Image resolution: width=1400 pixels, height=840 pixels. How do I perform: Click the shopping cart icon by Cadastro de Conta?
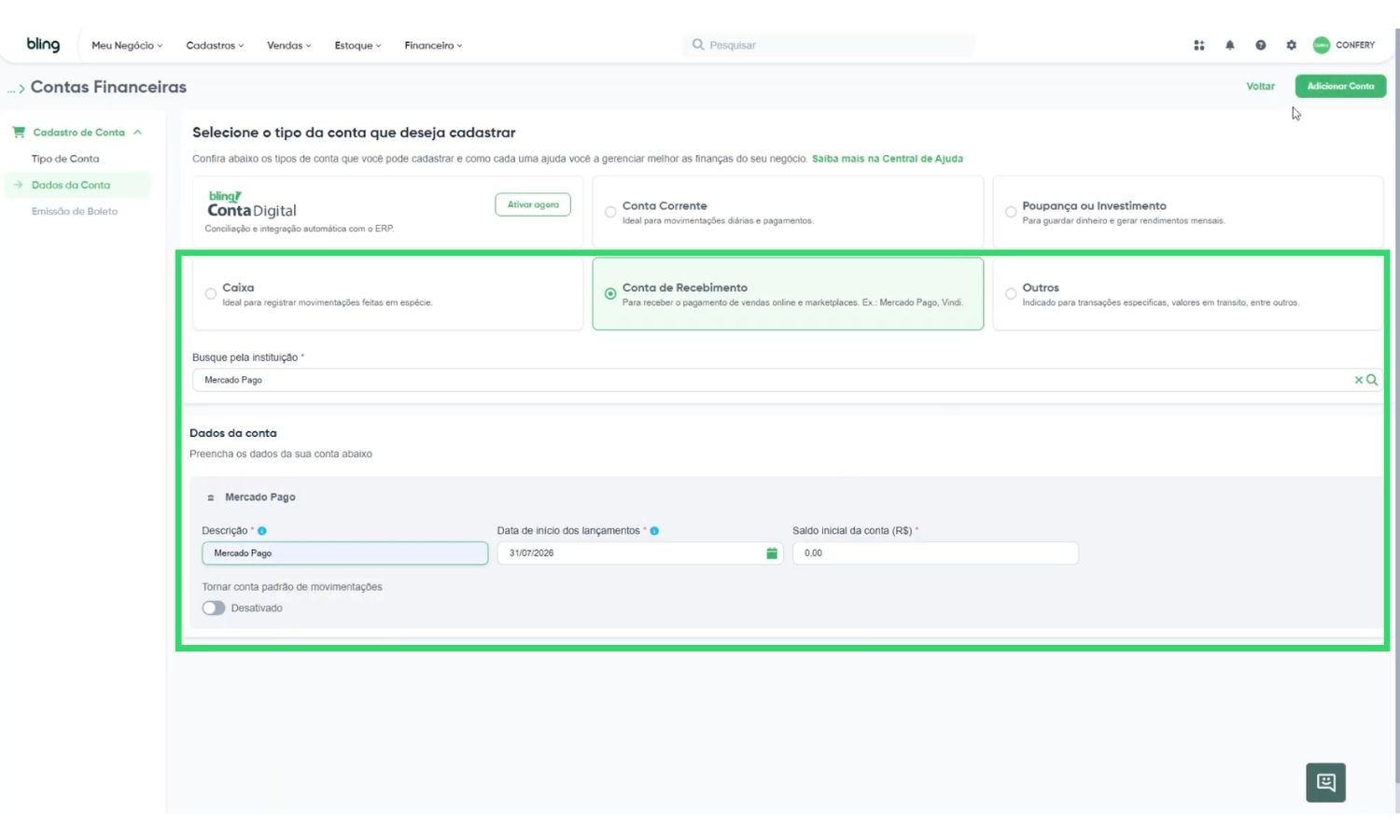coord(19,133)
